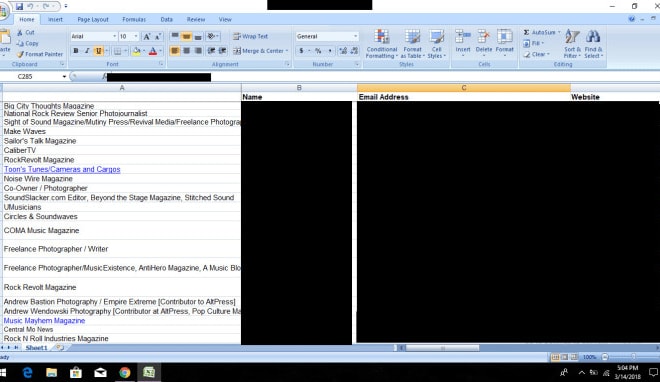
Task: Switch to the Page Layout tab
Action: pos(93,19)
